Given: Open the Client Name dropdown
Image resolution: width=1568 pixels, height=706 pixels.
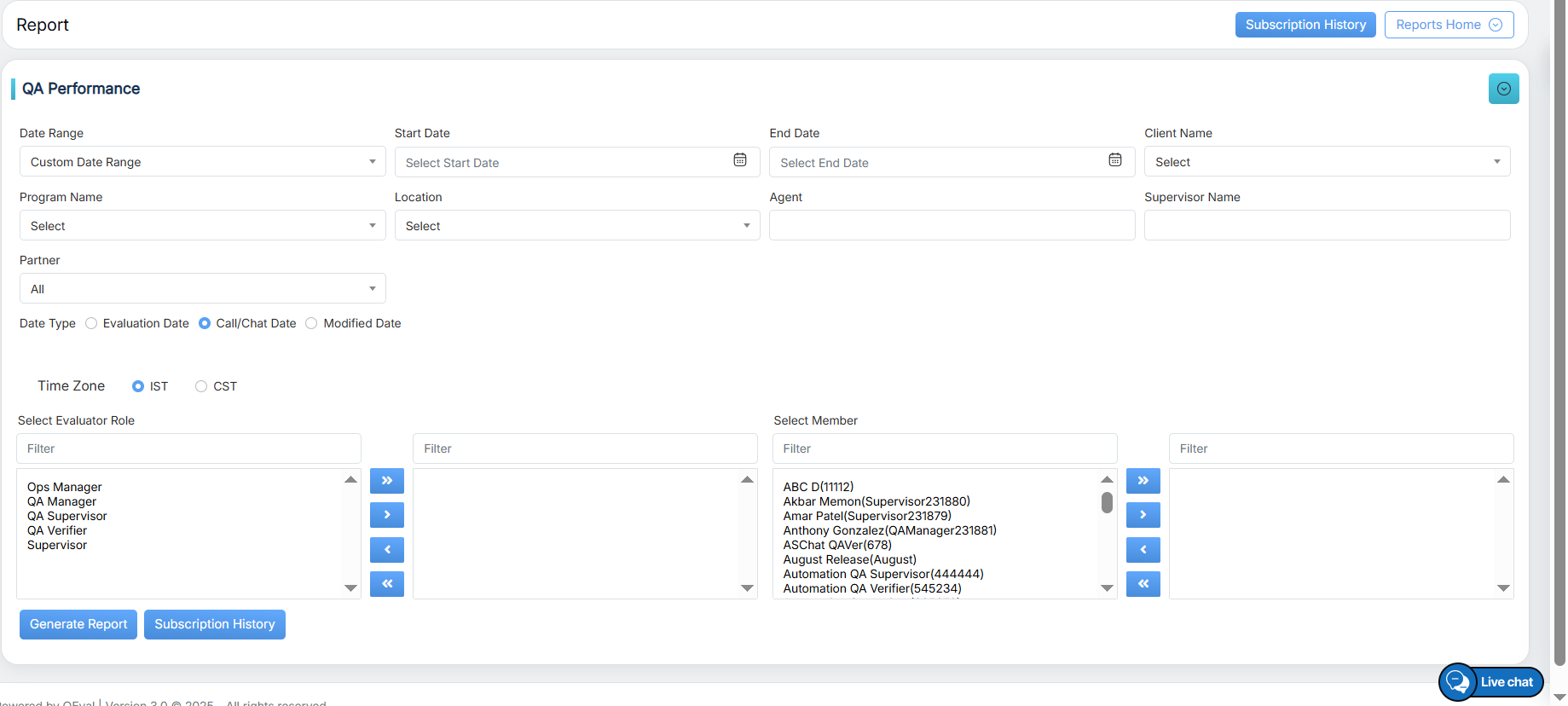Looking at the screenshot, I should coord(1327,162).
